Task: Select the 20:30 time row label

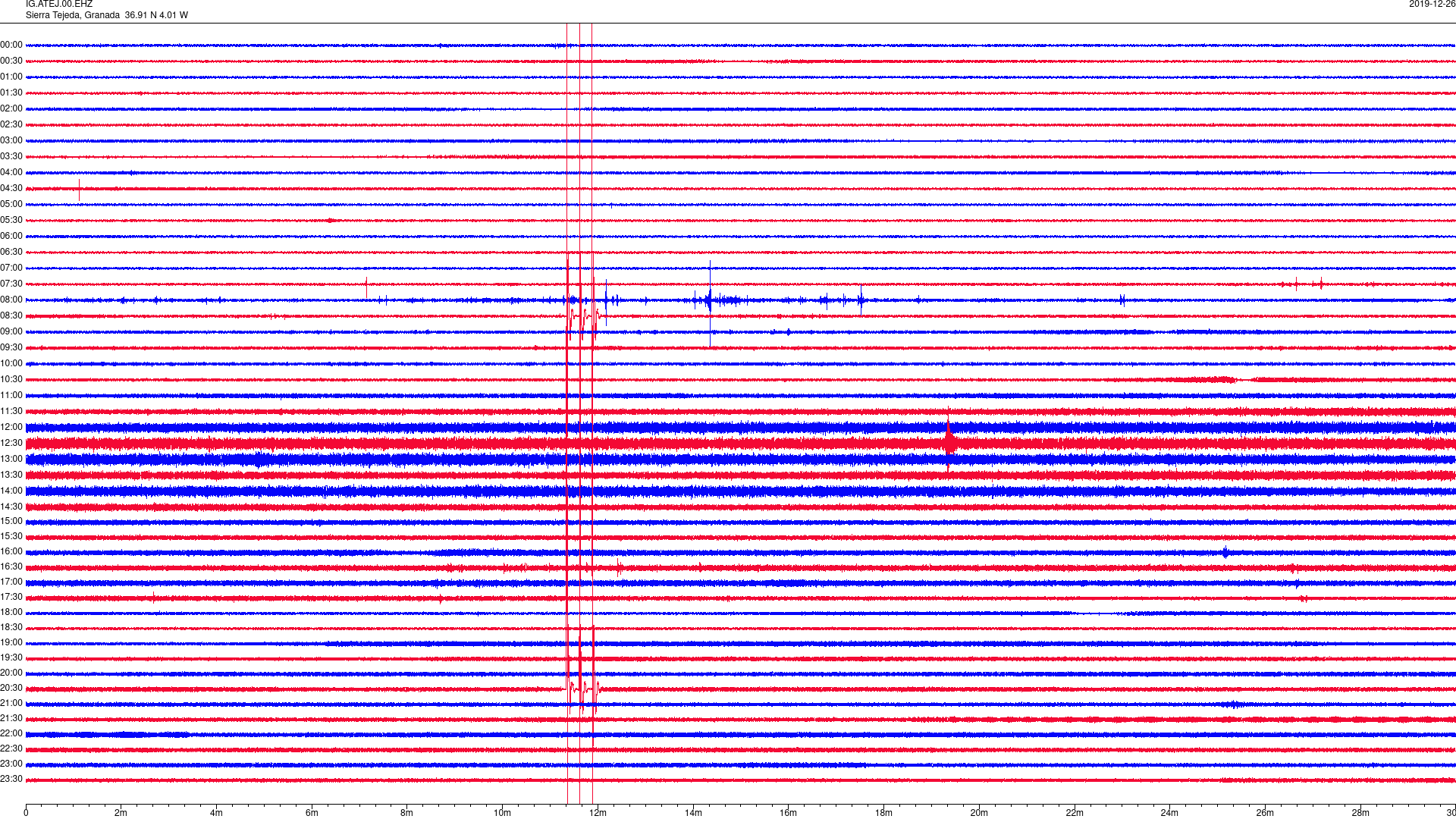Action: click(11, 689)
